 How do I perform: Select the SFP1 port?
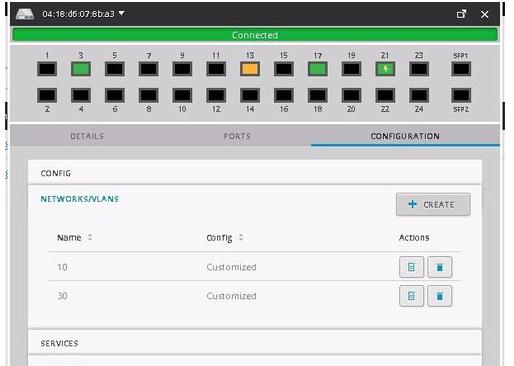461,69
